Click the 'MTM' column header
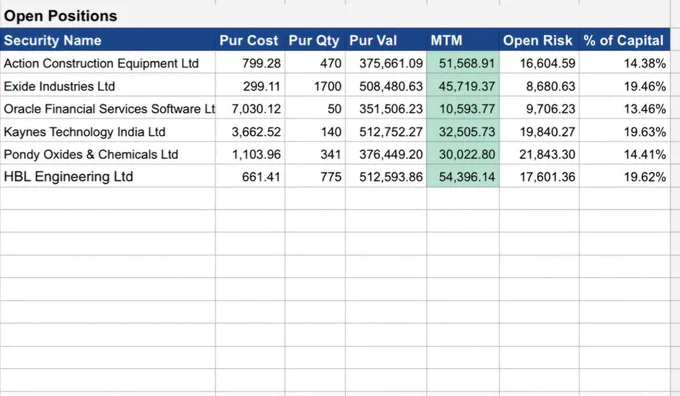This screenshot has width=680, height=396. click(x=463, y=40)
